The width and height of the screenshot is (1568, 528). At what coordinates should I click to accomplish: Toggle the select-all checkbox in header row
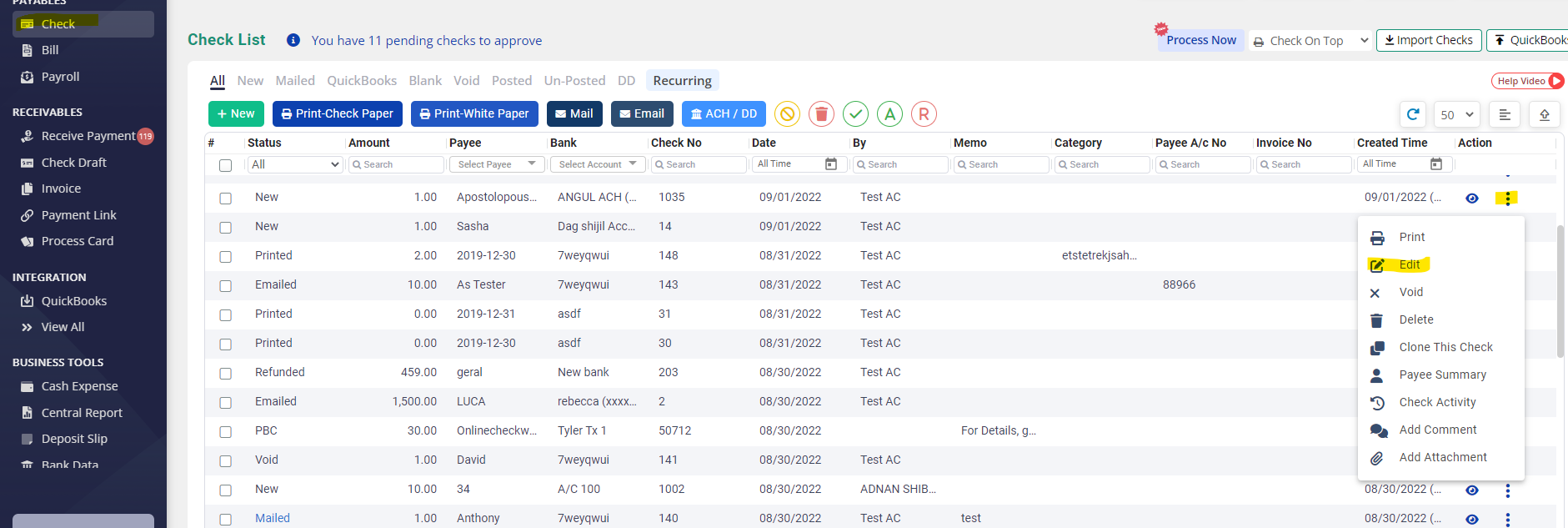tap(225, 165)
